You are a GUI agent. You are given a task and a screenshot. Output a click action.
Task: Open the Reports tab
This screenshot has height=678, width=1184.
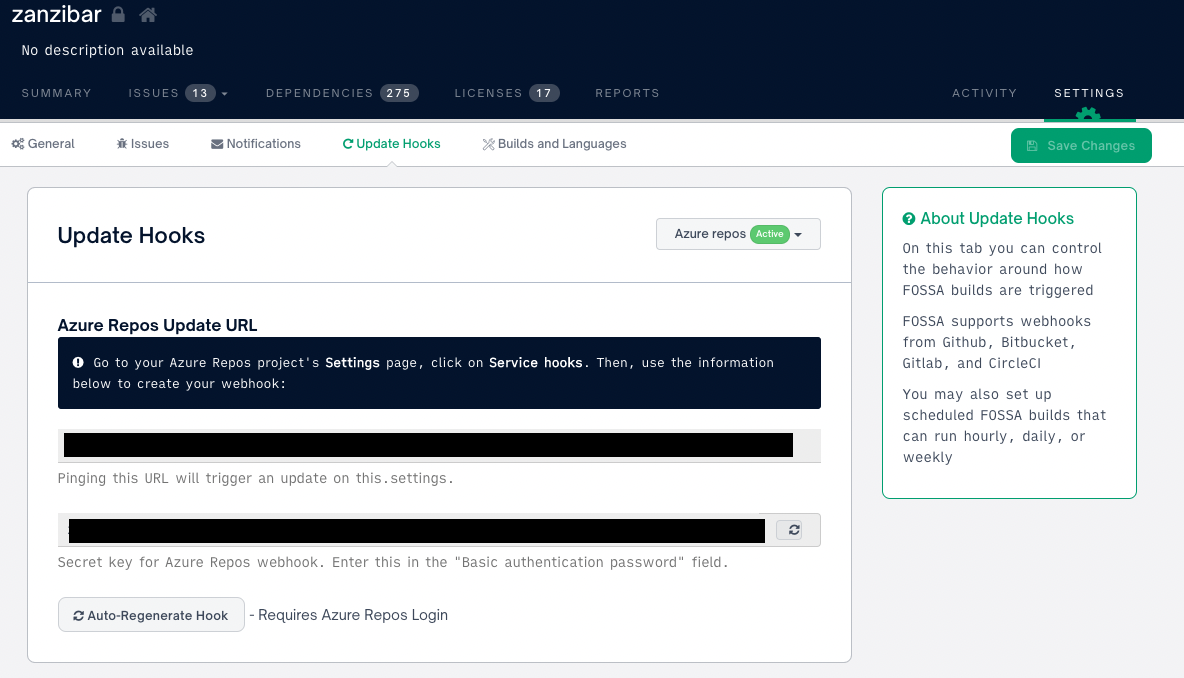pyautogui.click(x=627, y=93)
